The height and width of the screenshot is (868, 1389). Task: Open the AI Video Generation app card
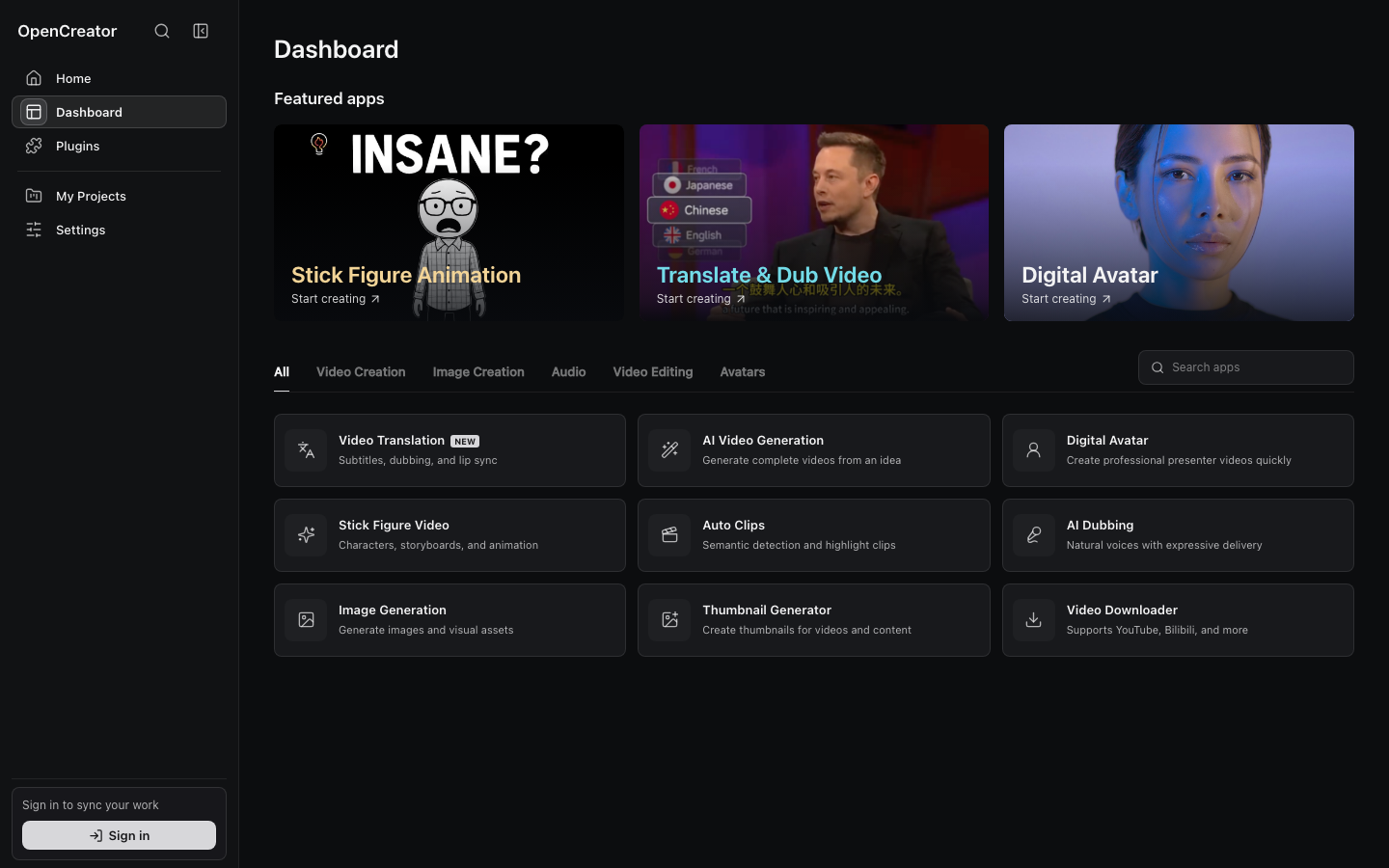(x=813, y=450)
